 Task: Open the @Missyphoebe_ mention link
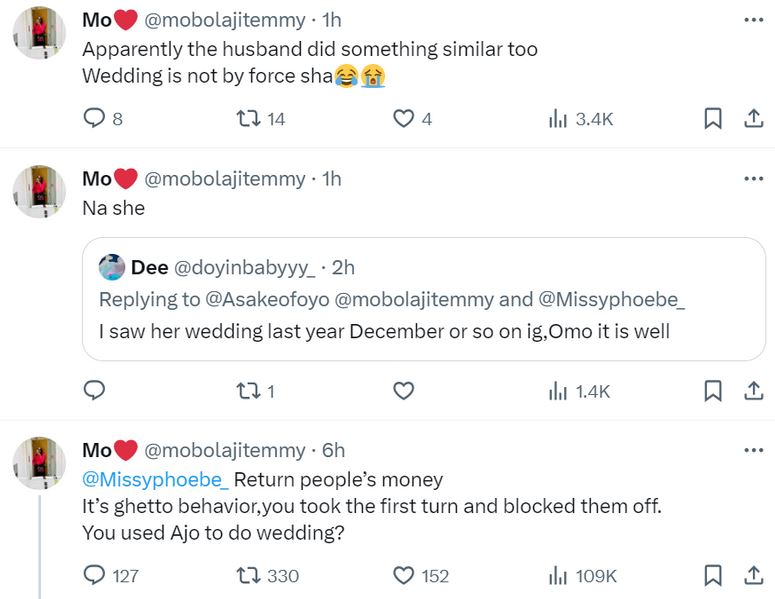(x=155, y=479)
